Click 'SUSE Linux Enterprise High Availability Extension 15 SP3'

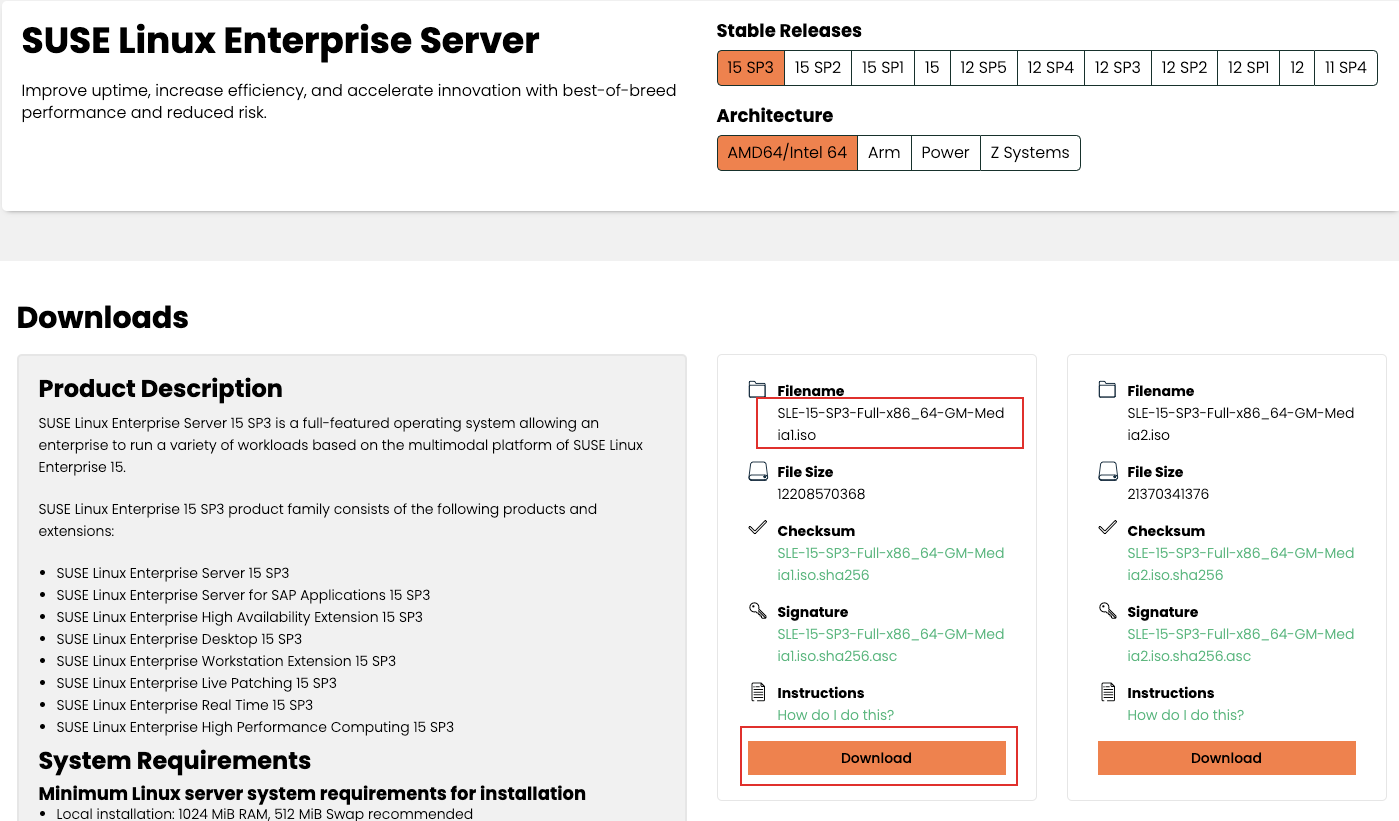pyautogui.click(x=239, y=617)
